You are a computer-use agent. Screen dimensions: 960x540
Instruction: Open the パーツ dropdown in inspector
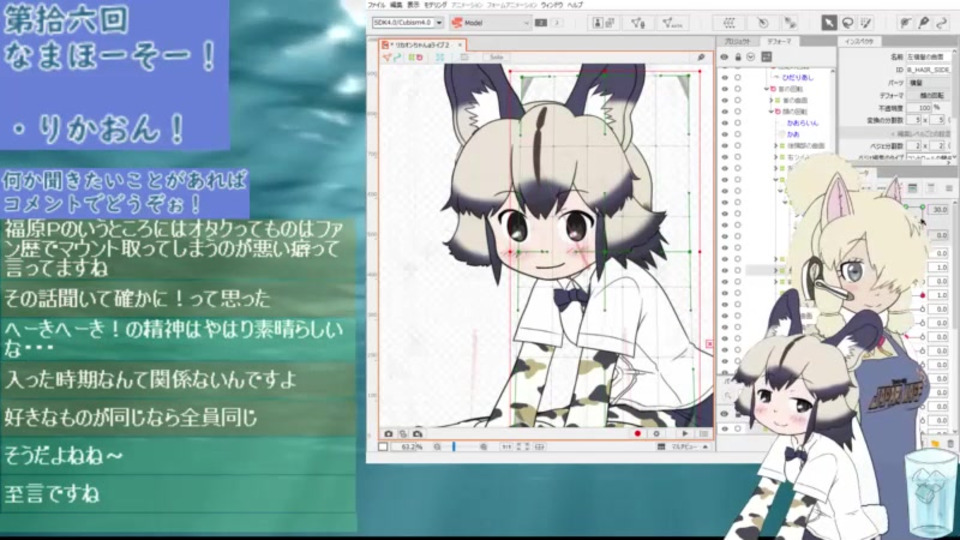coord(928,83)
